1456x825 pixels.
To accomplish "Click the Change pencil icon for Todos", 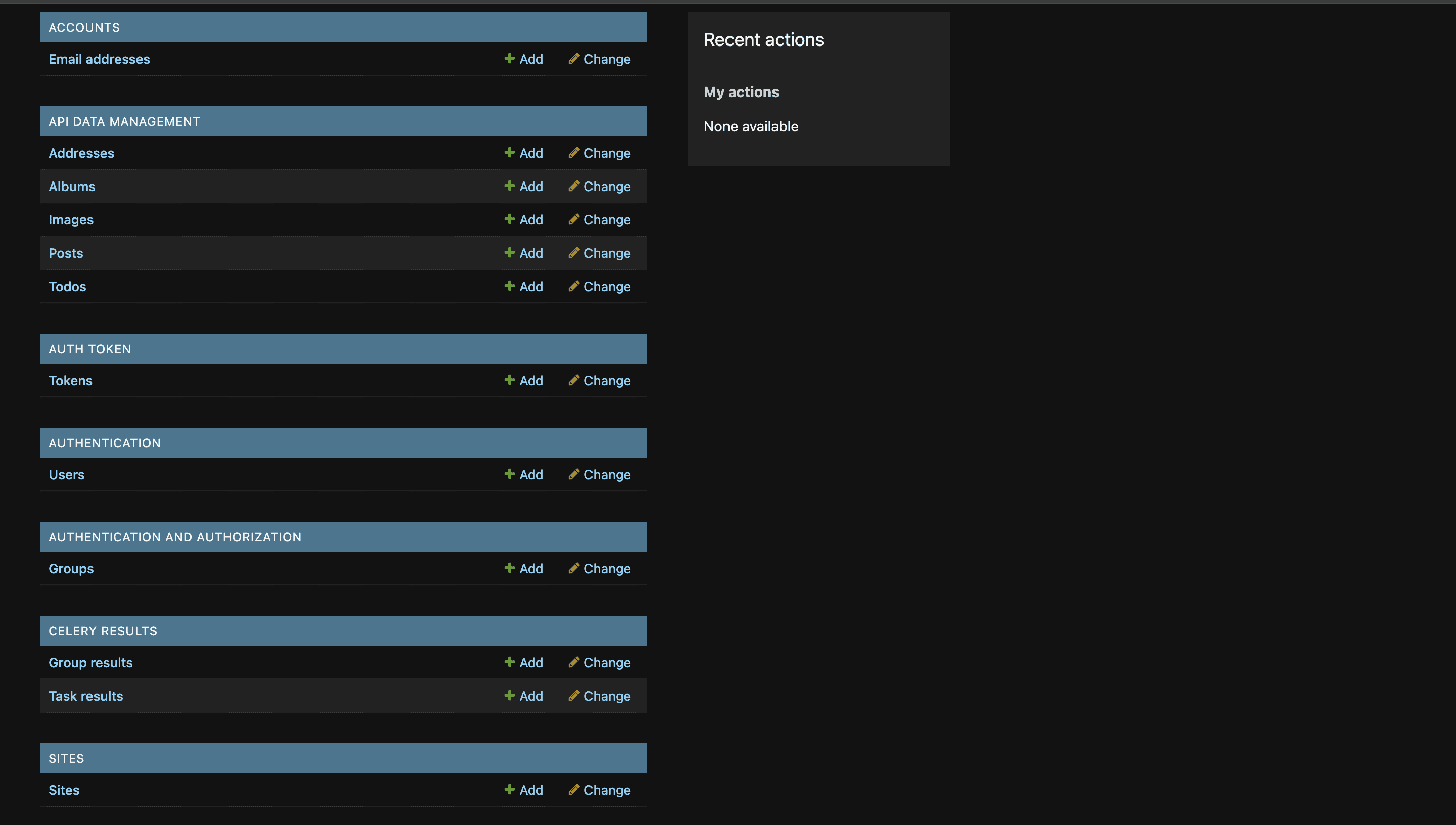I will pyautogui.click(x=574, y=286).
